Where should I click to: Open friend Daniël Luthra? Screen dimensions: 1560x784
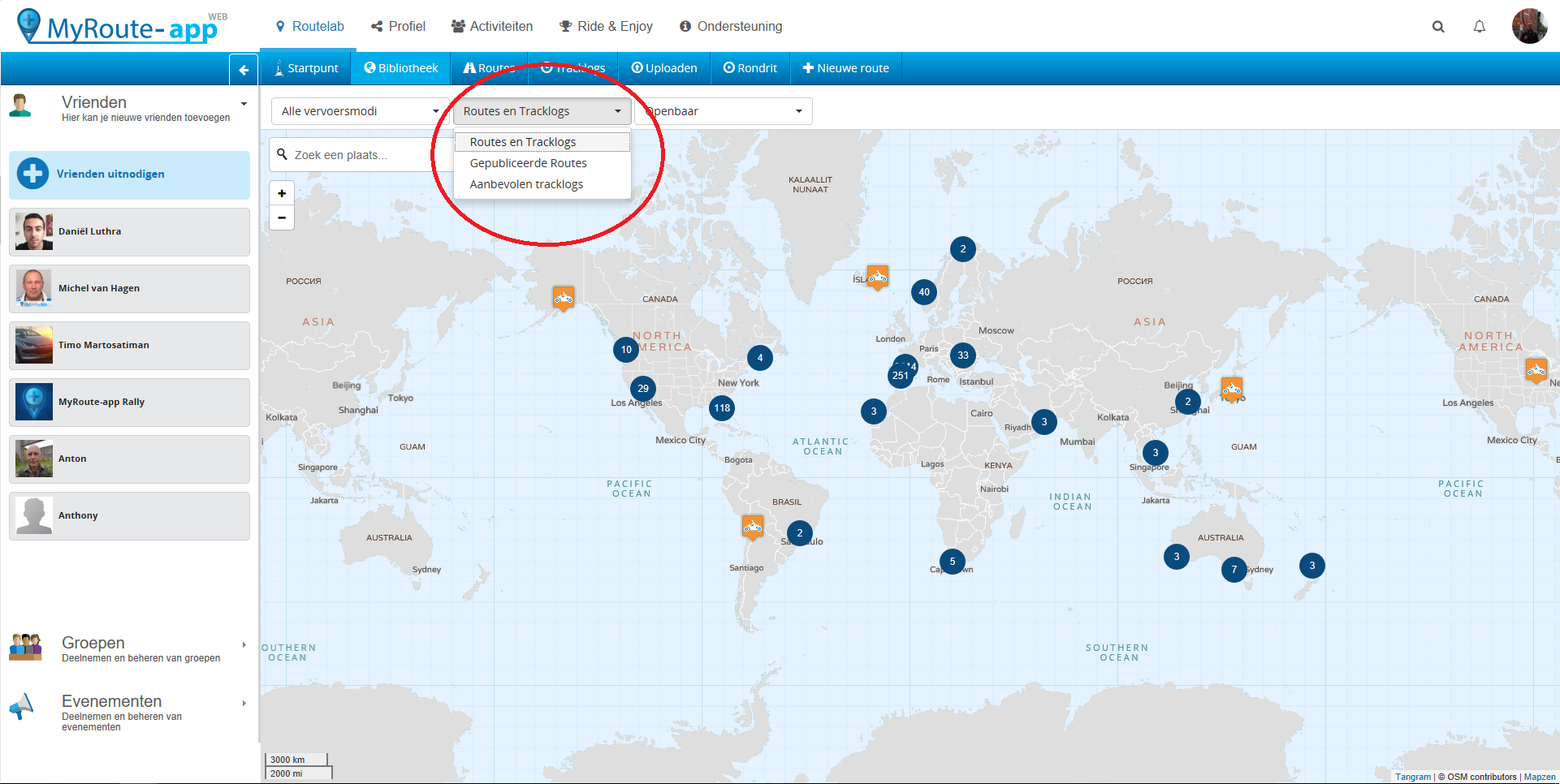click(x=130, y=232)
